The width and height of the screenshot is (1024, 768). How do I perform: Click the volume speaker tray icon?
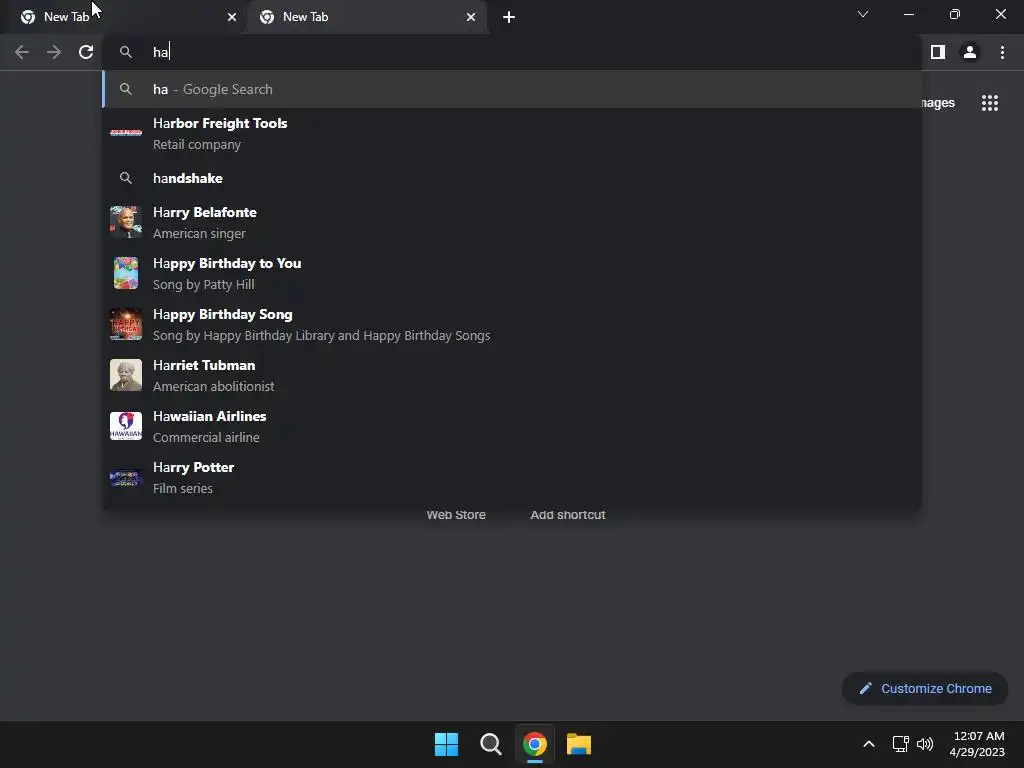coord(925,744)
